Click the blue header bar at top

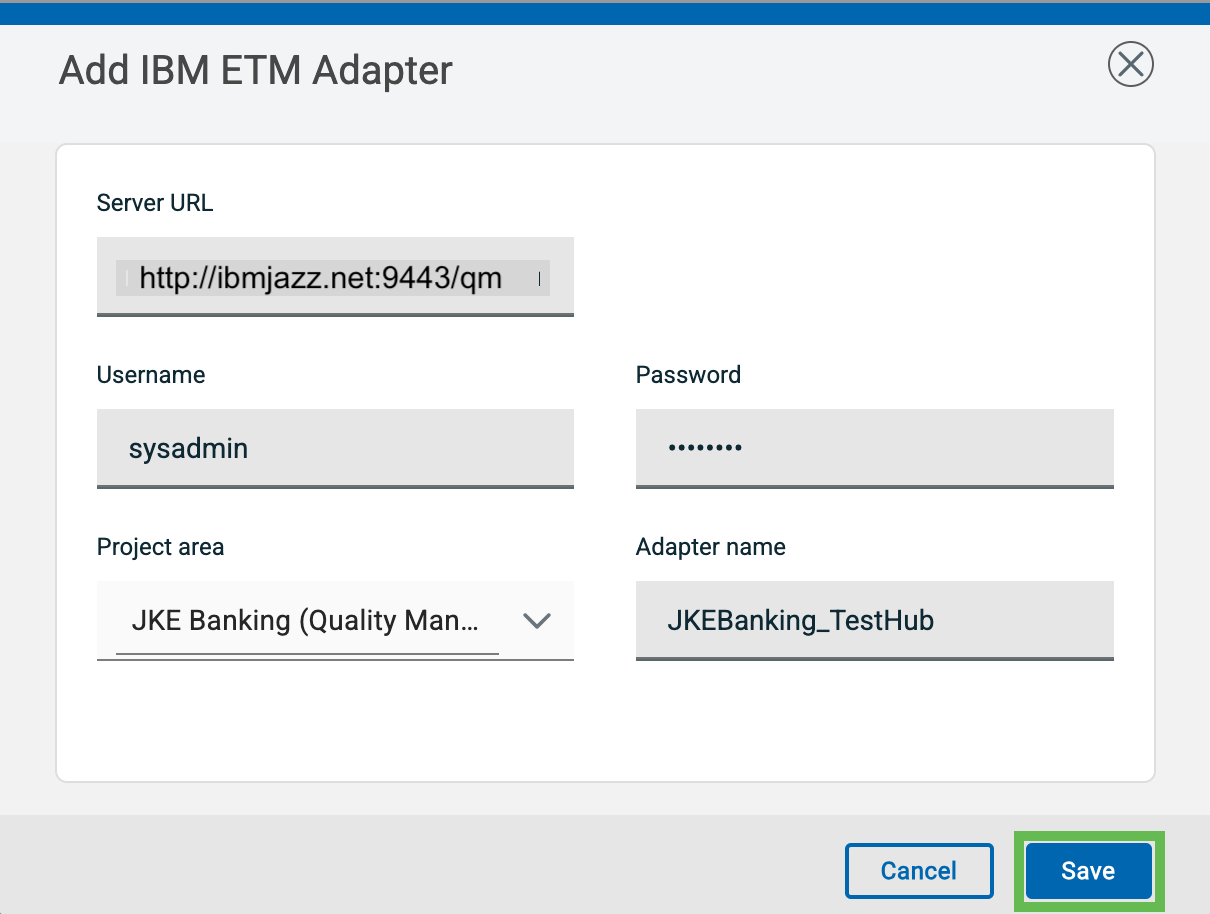pyautogui.click(x=605, y=14)
